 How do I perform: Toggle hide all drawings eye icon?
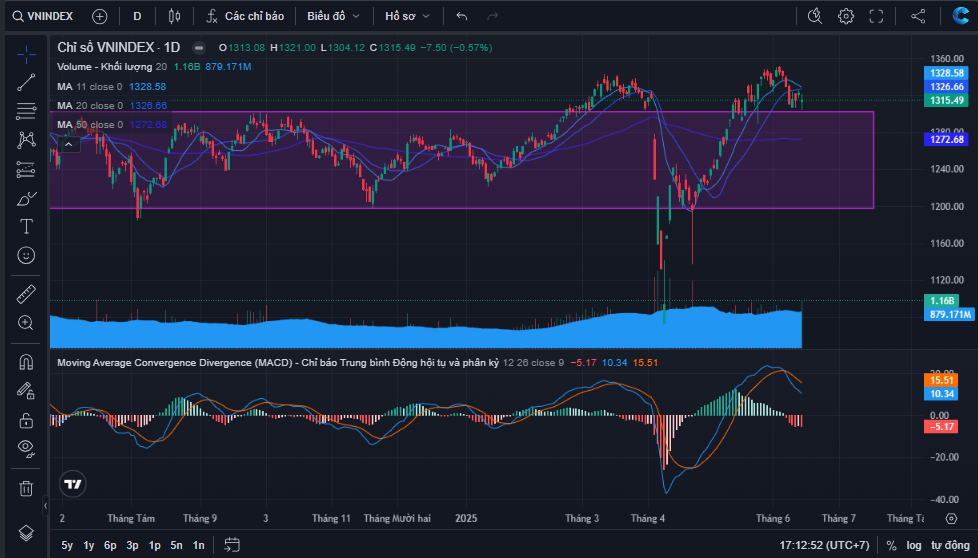26,448
